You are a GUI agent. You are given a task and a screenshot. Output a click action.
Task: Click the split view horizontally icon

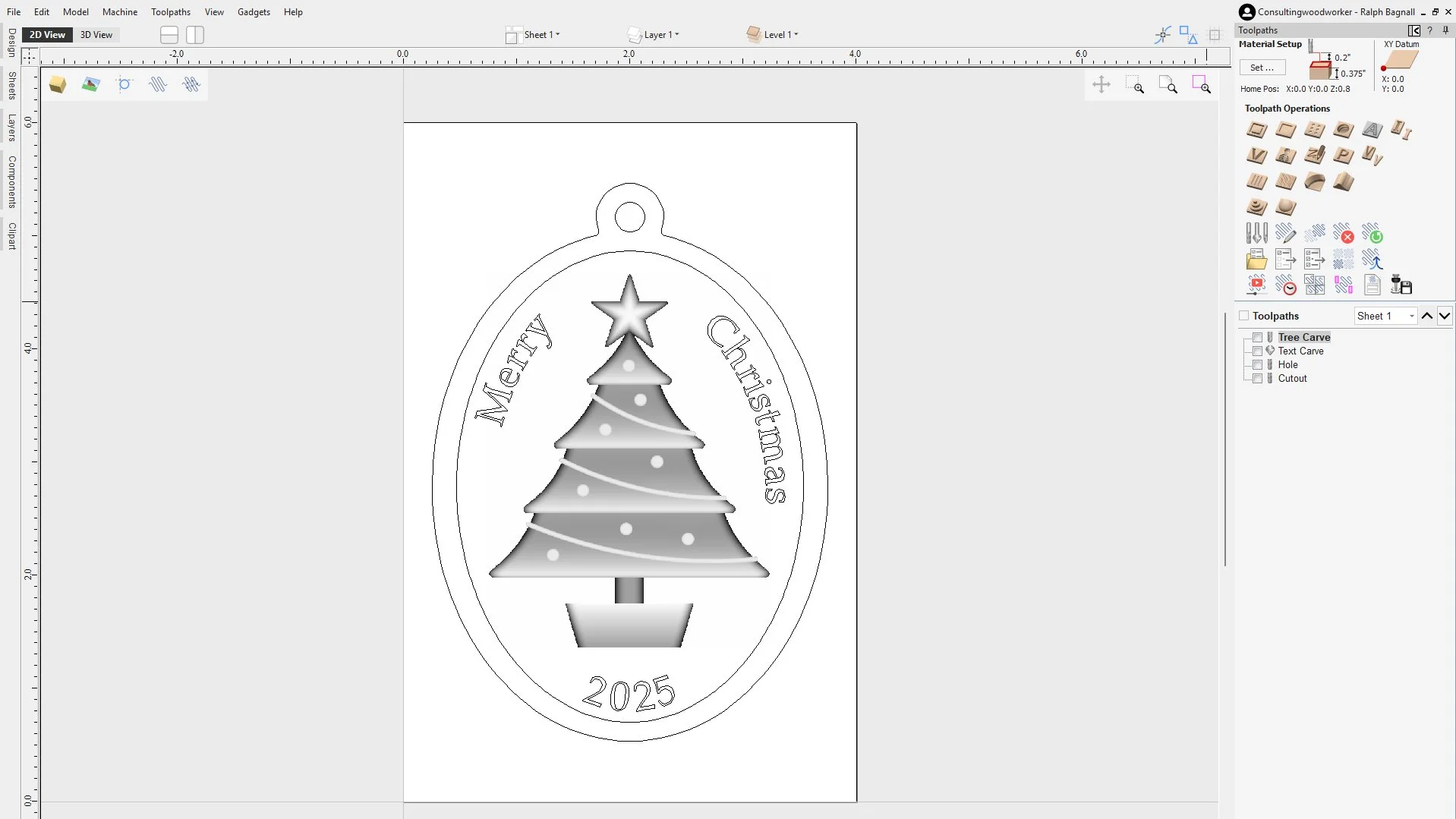[x=169, y=35]
